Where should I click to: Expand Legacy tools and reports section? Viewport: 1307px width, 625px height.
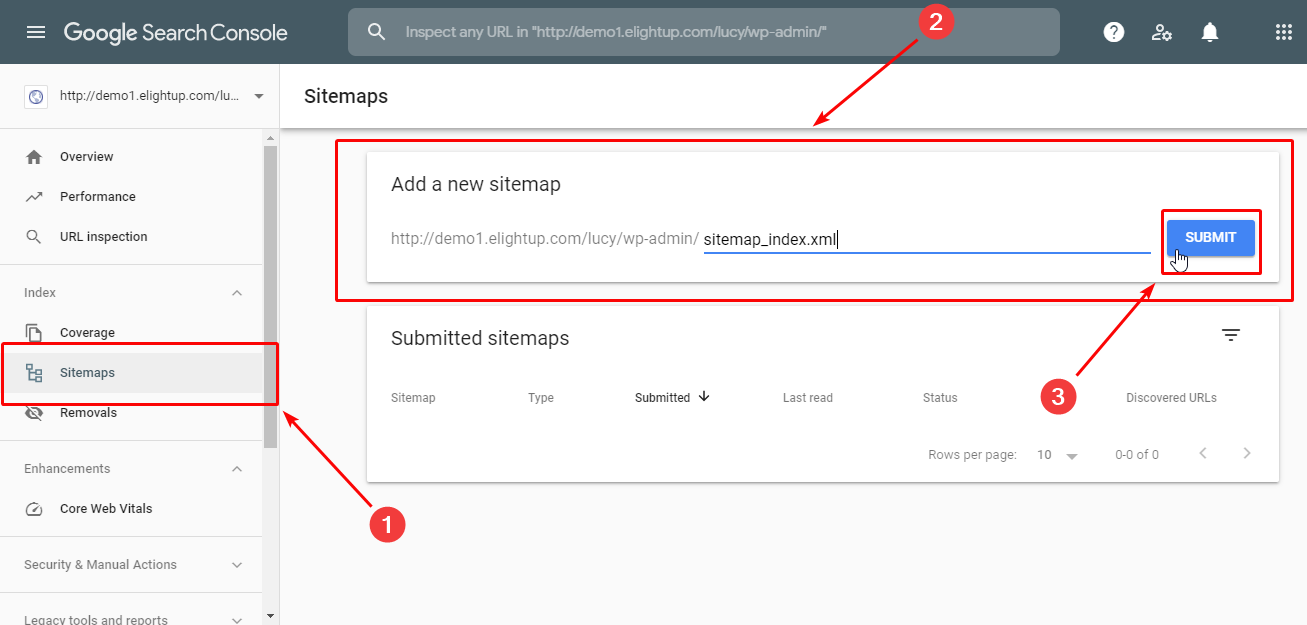click(x=237, y=620)
